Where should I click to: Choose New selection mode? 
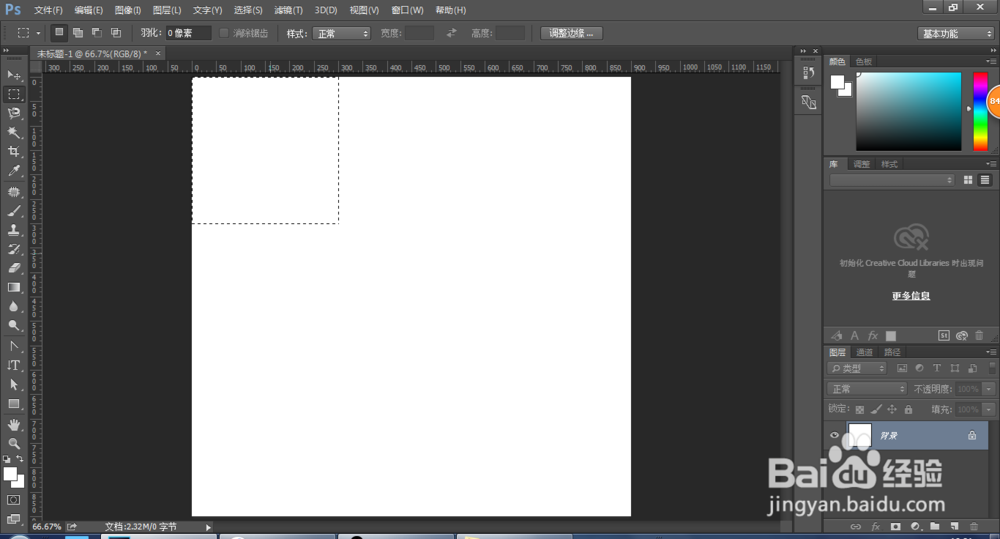coord(59,33)
